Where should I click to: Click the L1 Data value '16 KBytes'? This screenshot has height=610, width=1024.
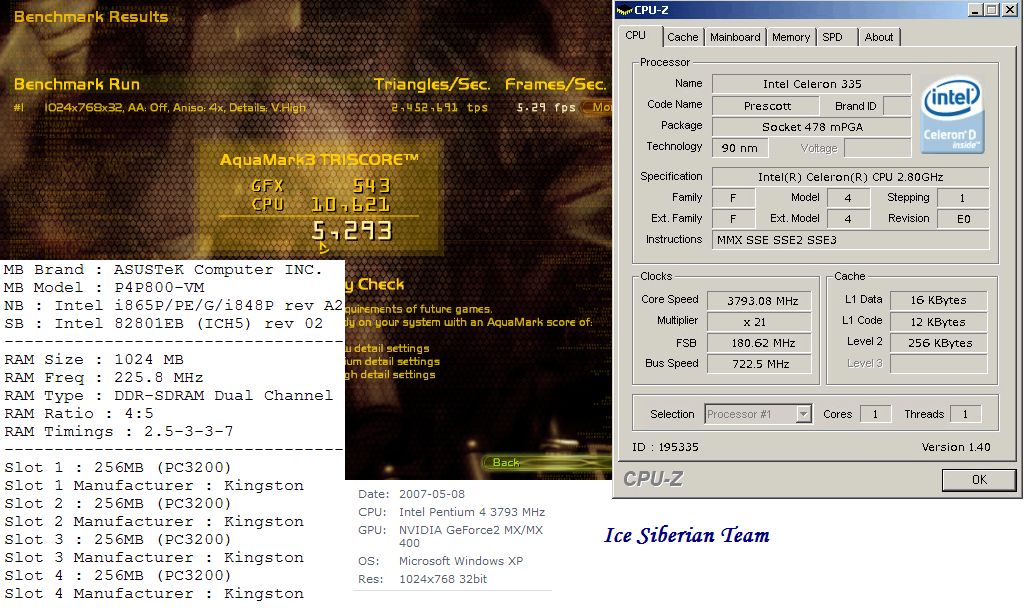(938, 300)
